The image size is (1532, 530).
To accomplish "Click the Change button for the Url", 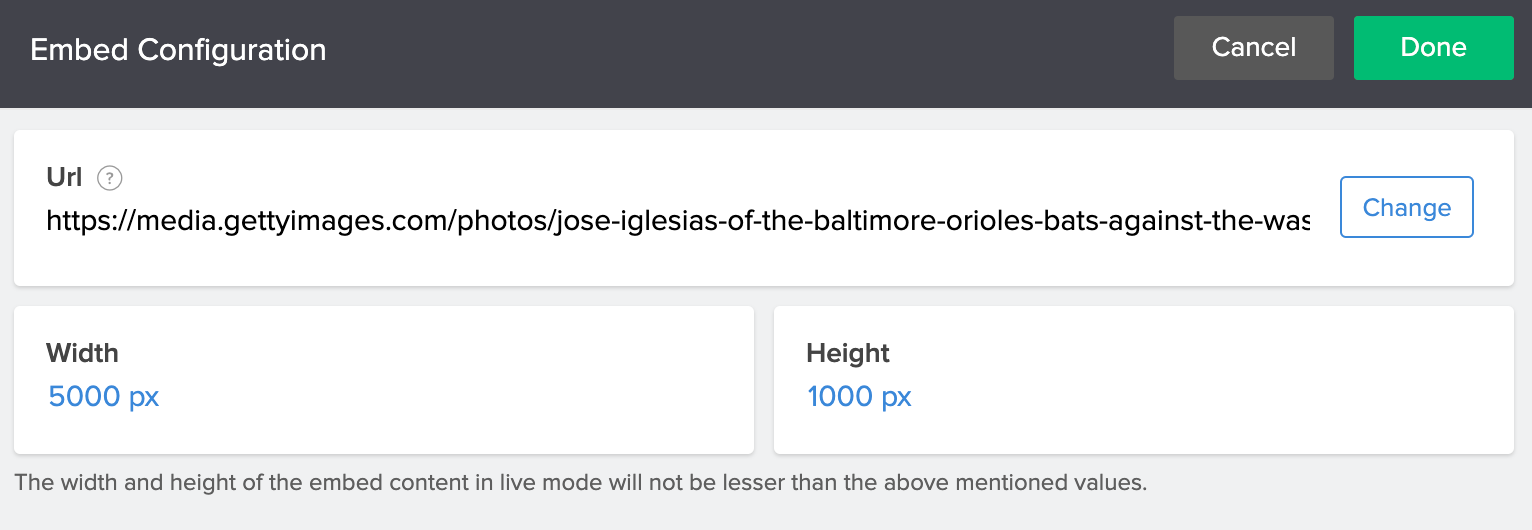I will [x=1406, y=207].
